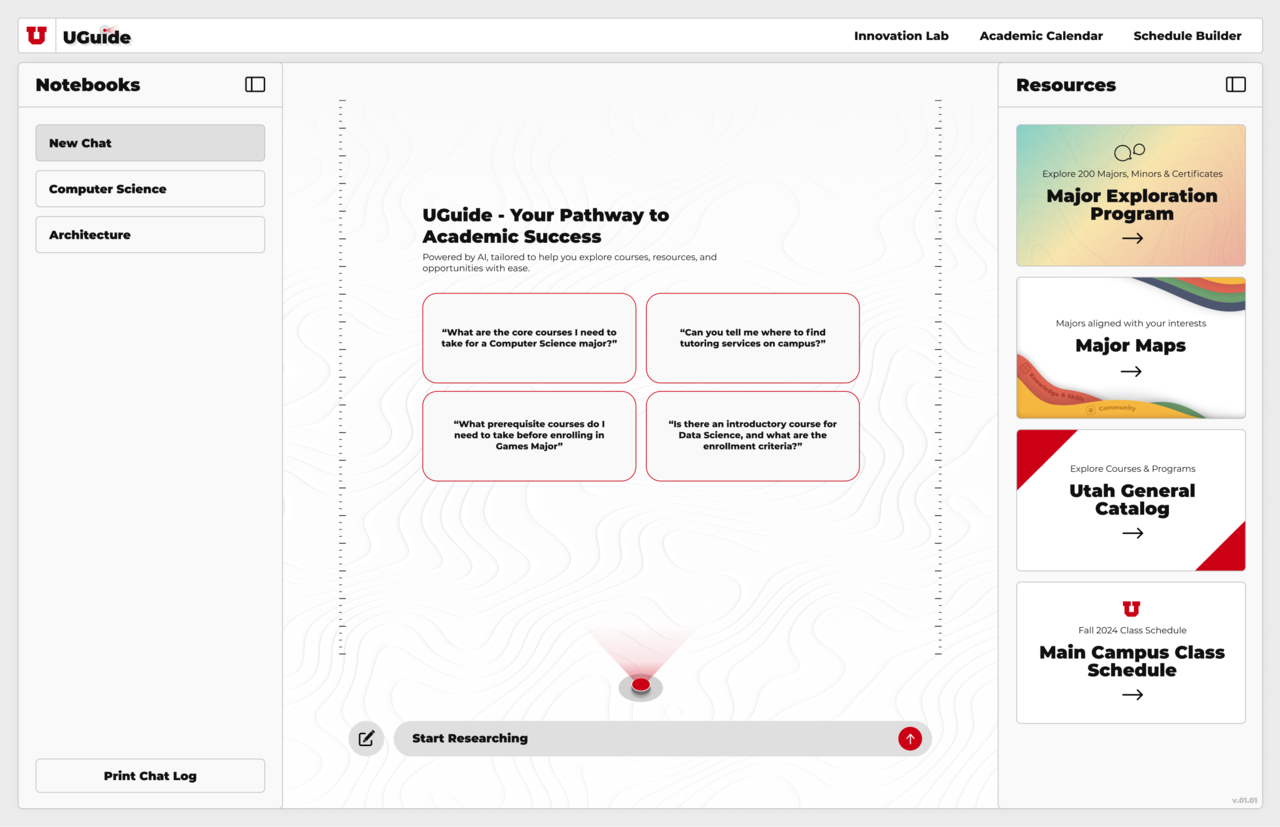Click the 'Powered by AI' description text
This screenshot has width=1280, height=827.
569,263
